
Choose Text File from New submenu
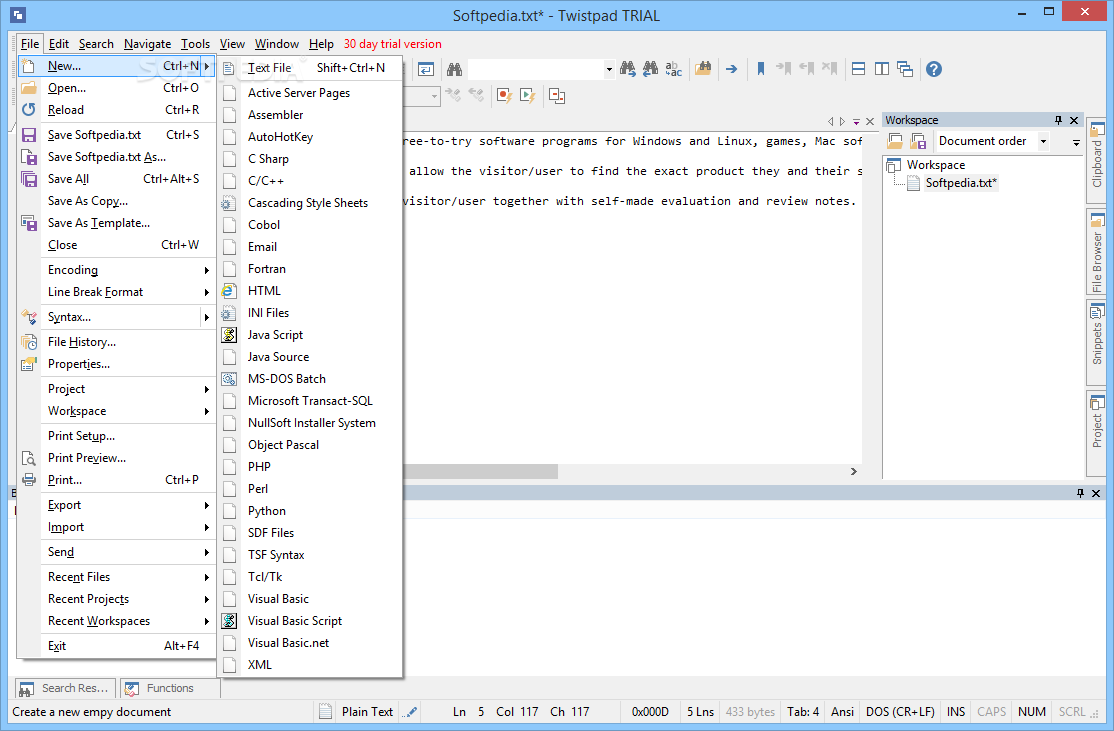[310, 68]
